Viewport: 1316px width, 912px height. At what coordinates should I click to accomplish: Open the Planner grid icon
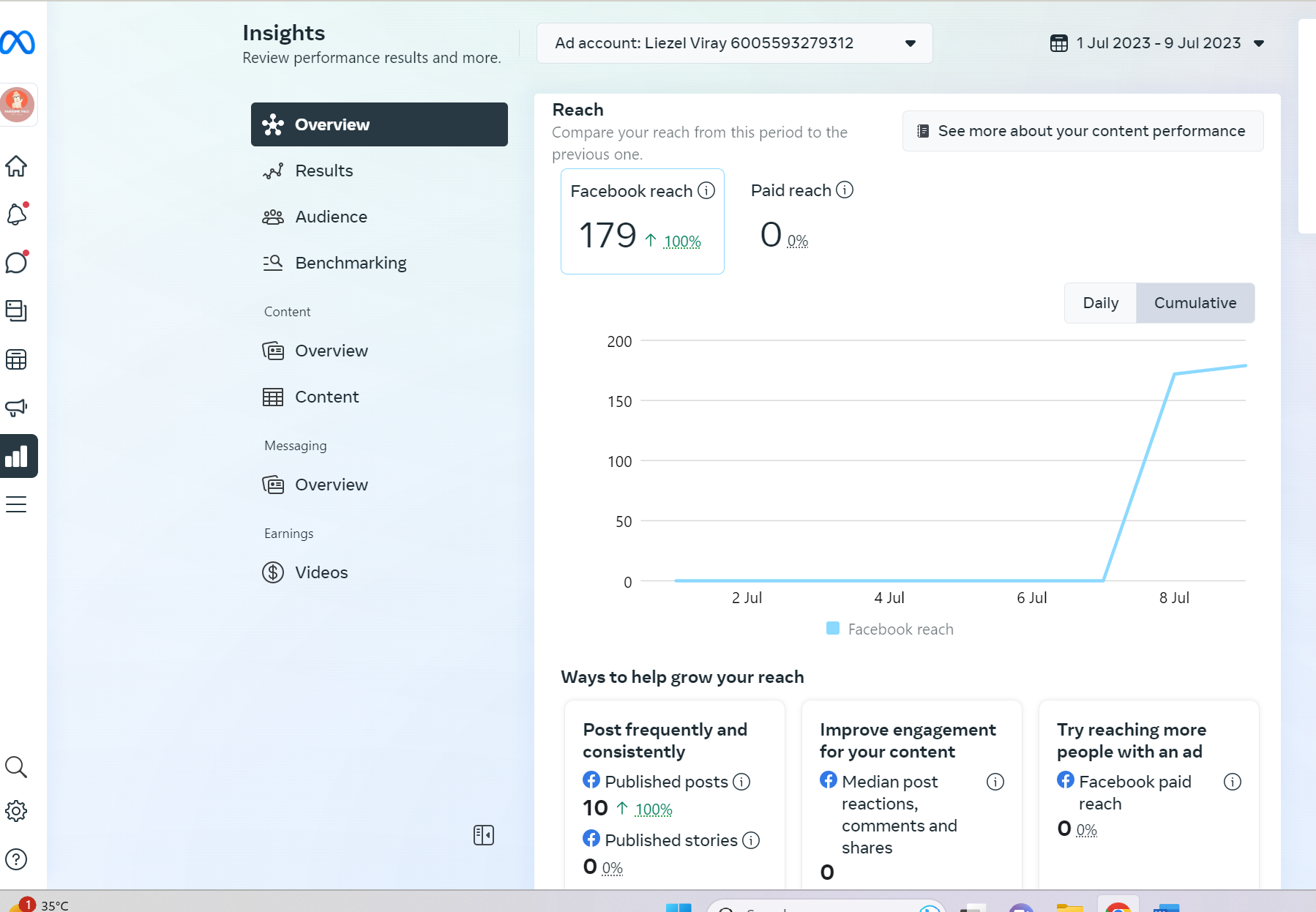tap(16, 359)
